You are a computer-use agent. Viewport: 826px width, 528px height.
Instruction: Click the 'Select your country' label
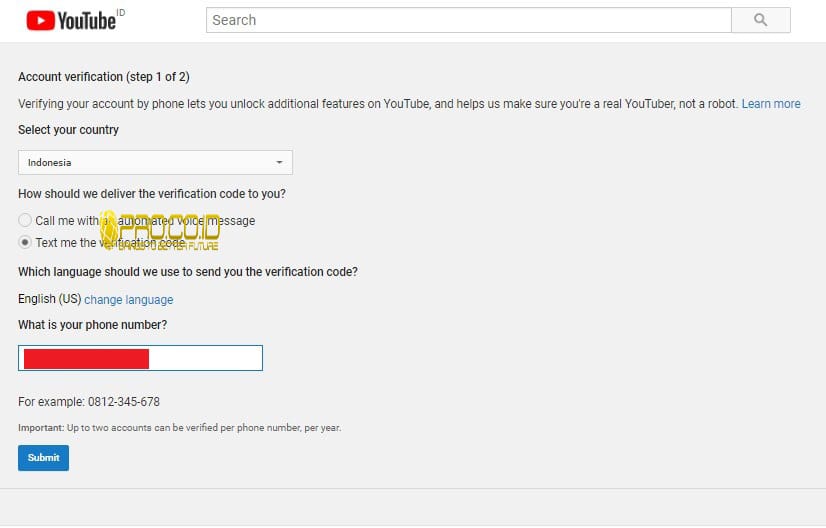pyautogui.click(x=68, y=130)
